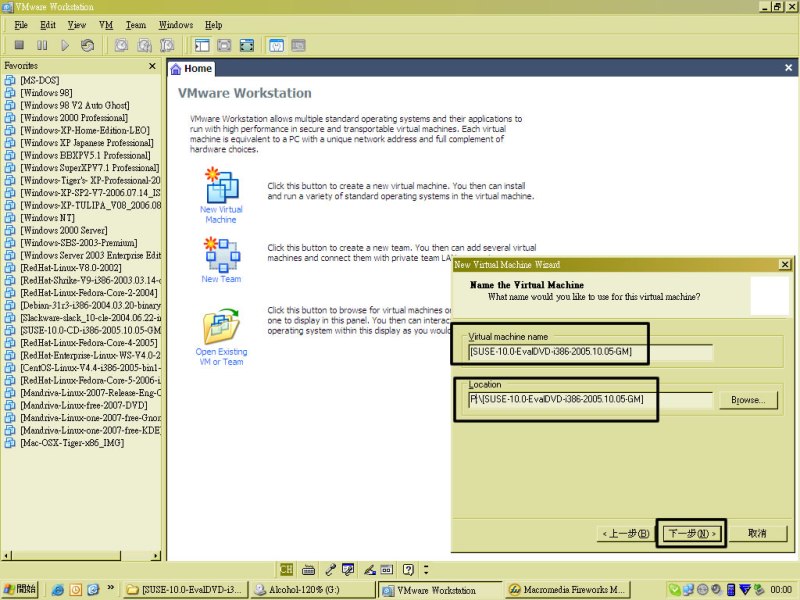Open the Edit menu
800x600 pixels.
(47, 25)
